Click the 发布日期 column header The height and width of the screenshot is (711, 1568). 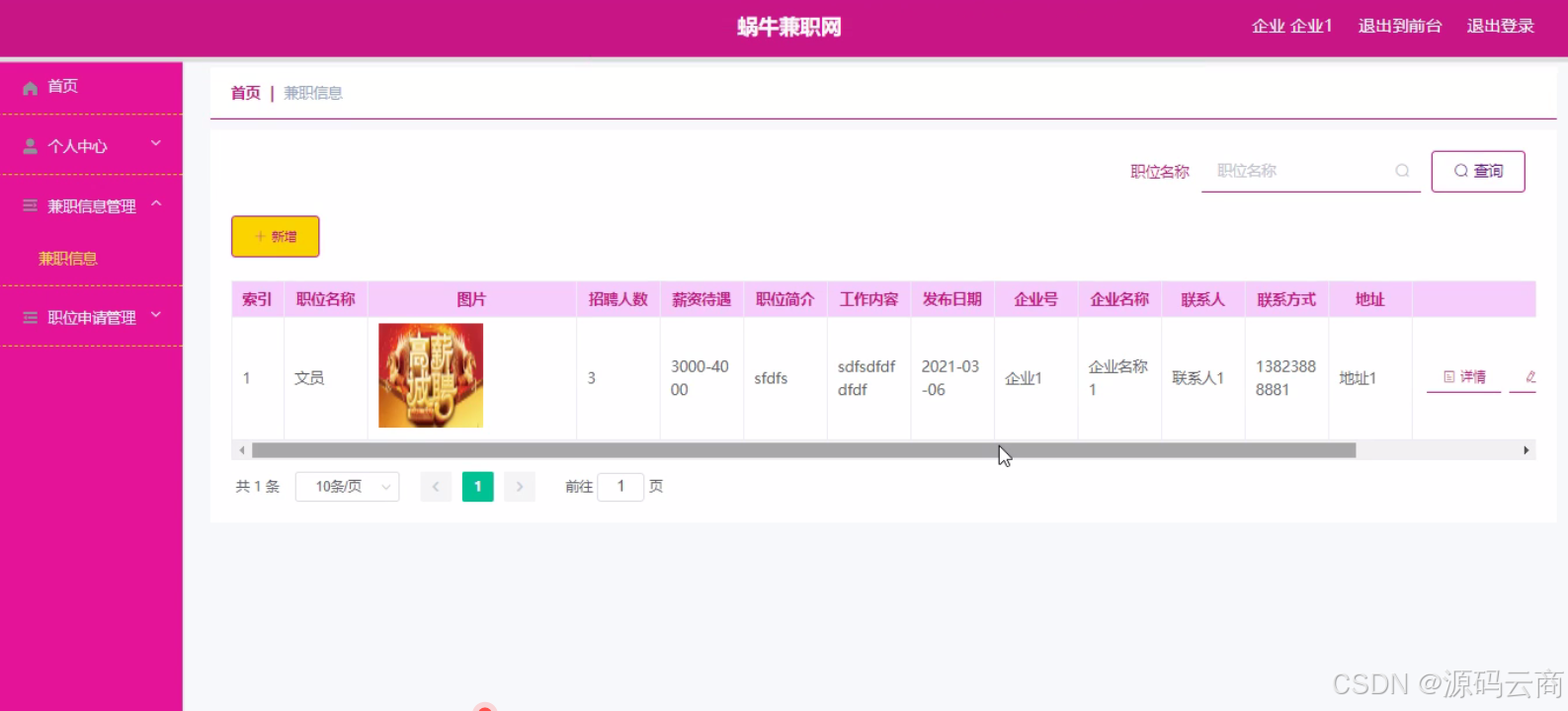pyautogui.click(x=952, y=299)
